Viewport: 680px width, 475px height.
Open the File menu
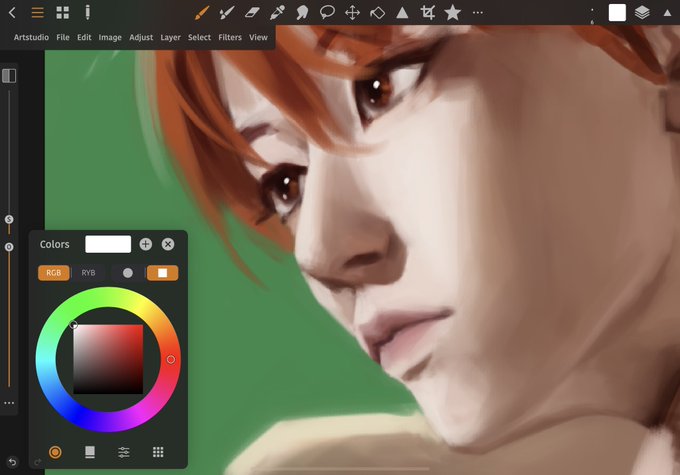[x=63, y=37]
